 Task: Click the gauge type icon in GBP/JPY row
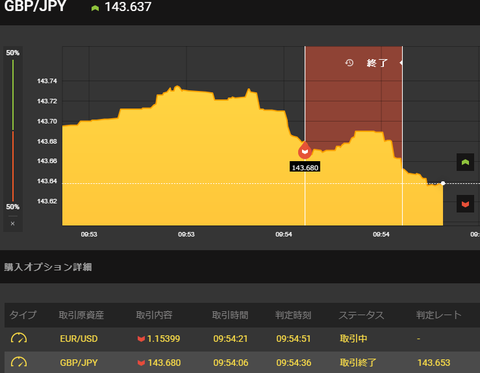19,362
